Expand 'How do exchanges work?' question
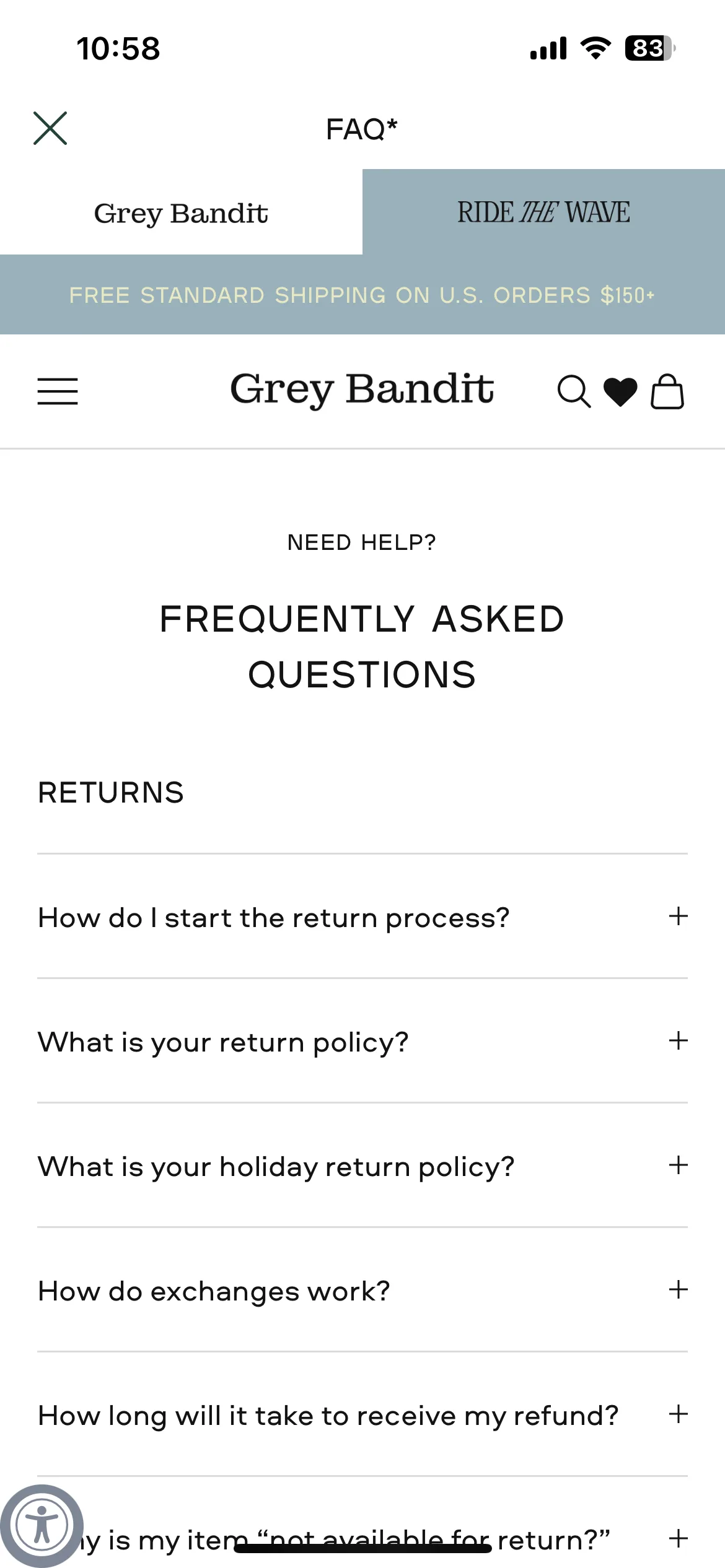 pyautogui.click(x=362, y=1290)
